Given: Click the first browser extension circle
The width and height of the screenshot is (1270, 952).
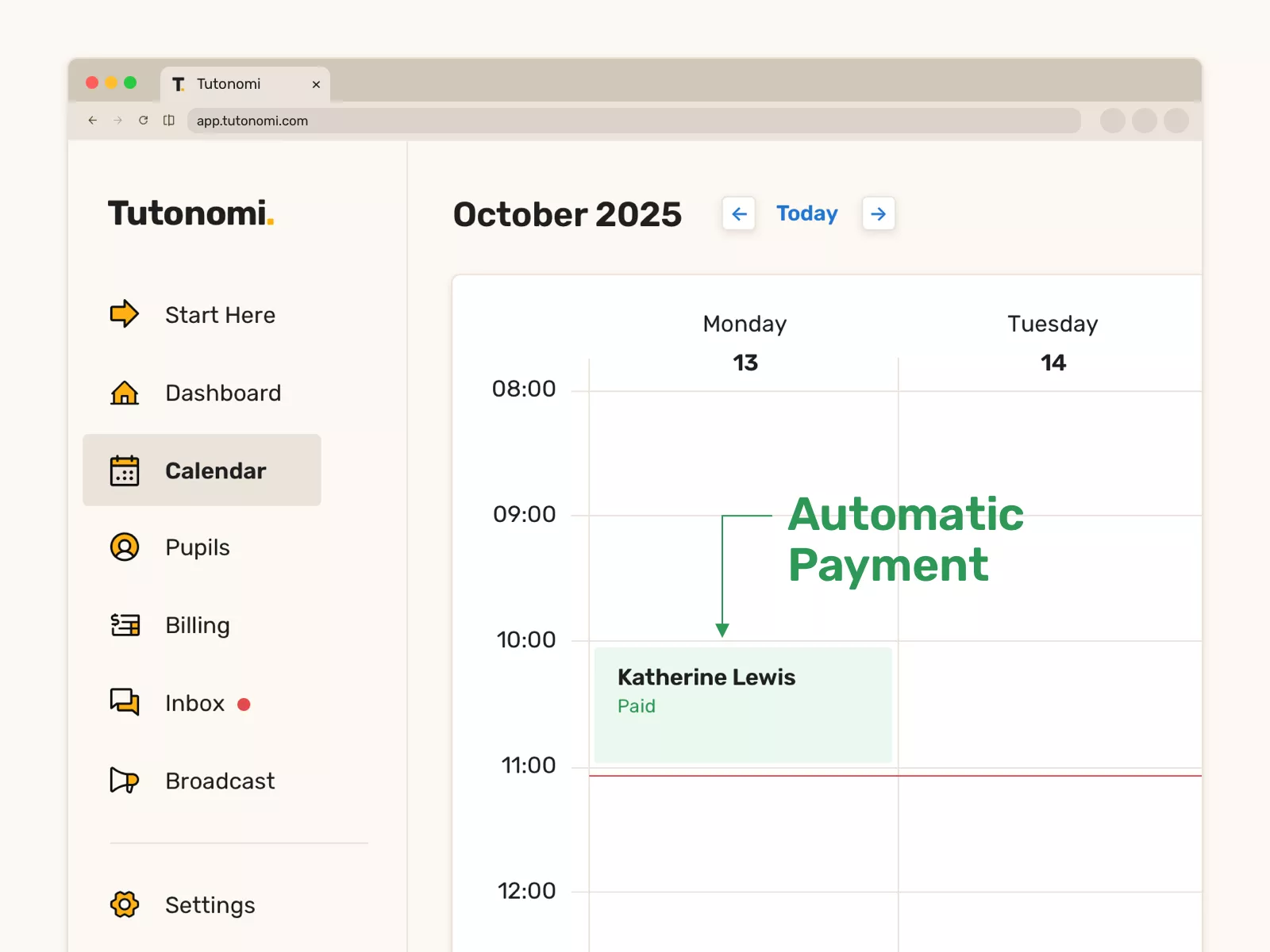Looking at the screenshot, I should tap(1113, 121).
